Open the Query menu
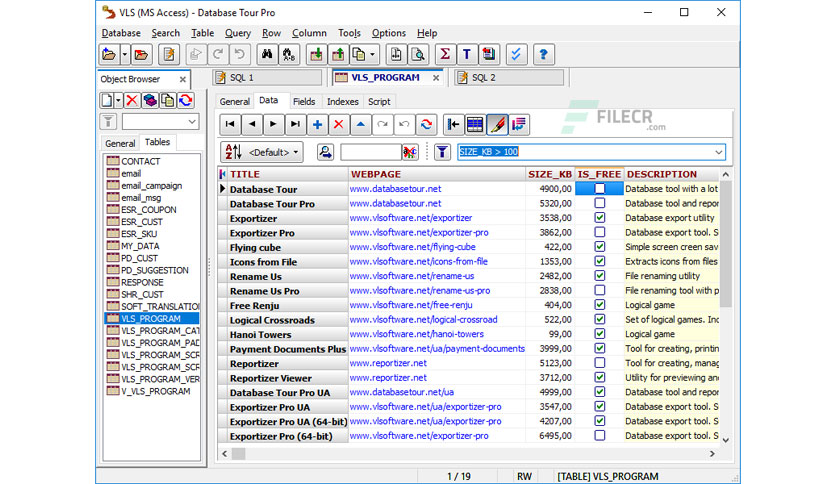Image resolution: width=836 pixels, height=484 pixels. tap(238, 33)
